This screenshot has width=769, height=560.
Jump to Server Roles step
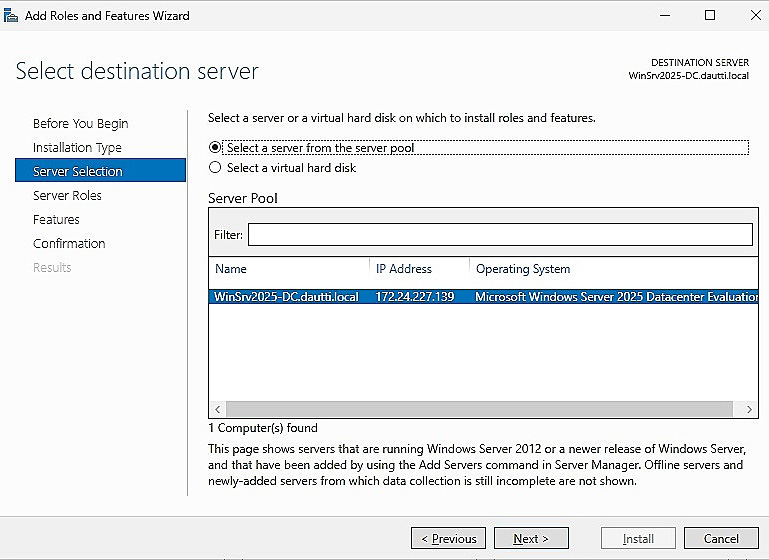click(67, 196)
